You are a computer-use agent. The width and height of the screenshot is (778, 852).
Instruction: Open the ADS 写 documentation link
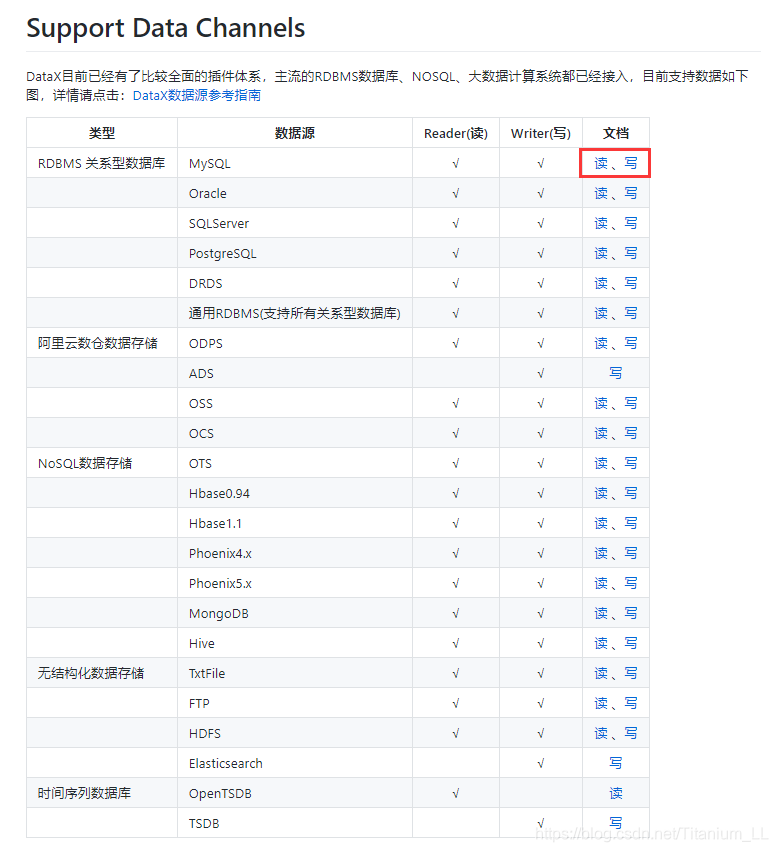pos(616,373)
